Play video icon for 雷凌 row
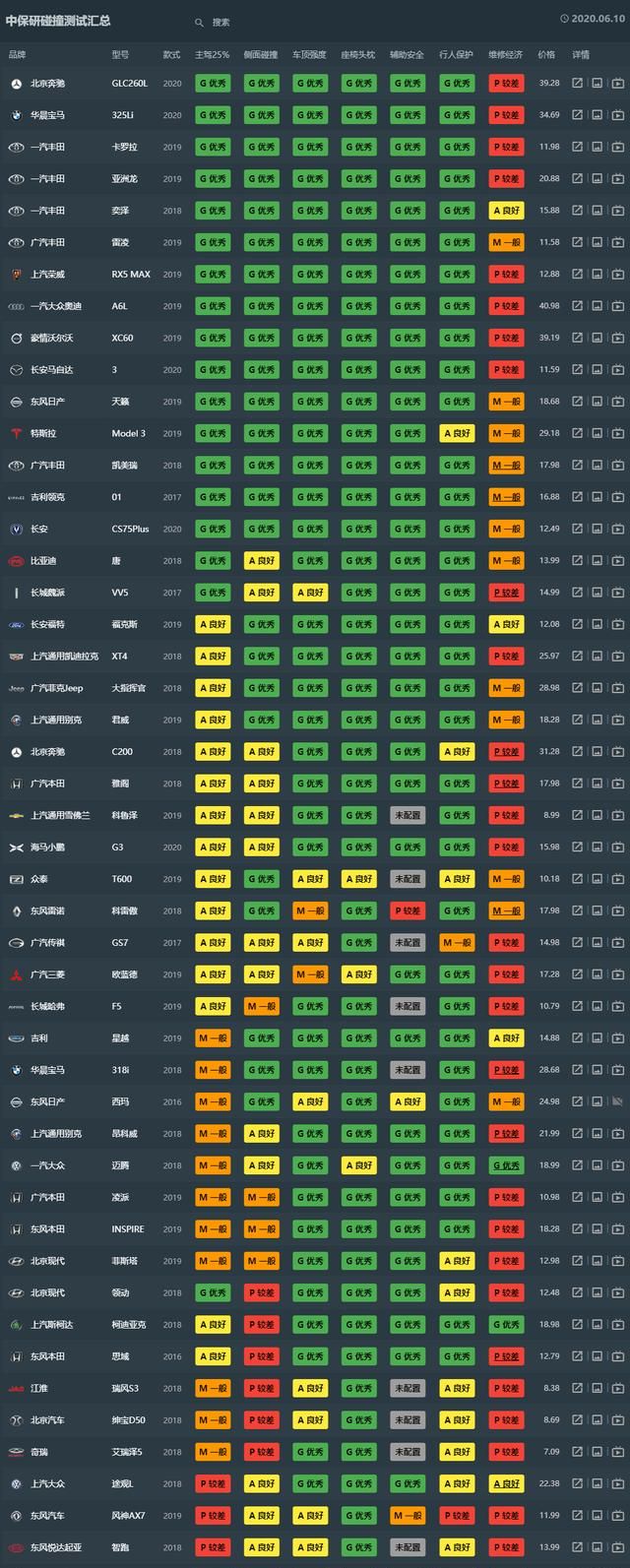 [617, 242]
